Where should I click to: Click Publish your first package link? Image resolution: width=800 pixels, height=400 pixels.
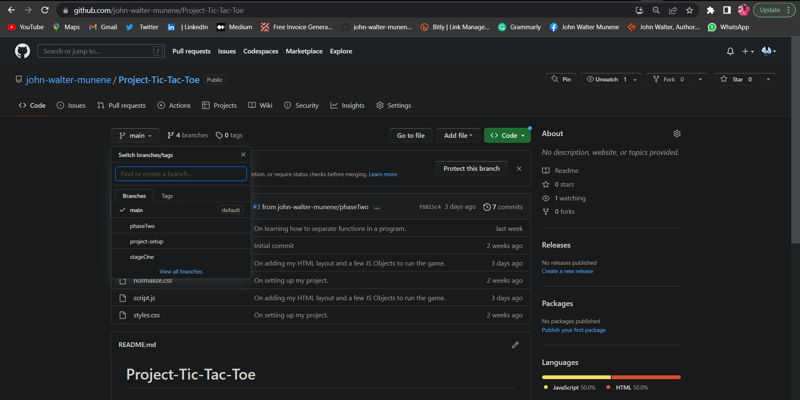[x=573, y=330]
